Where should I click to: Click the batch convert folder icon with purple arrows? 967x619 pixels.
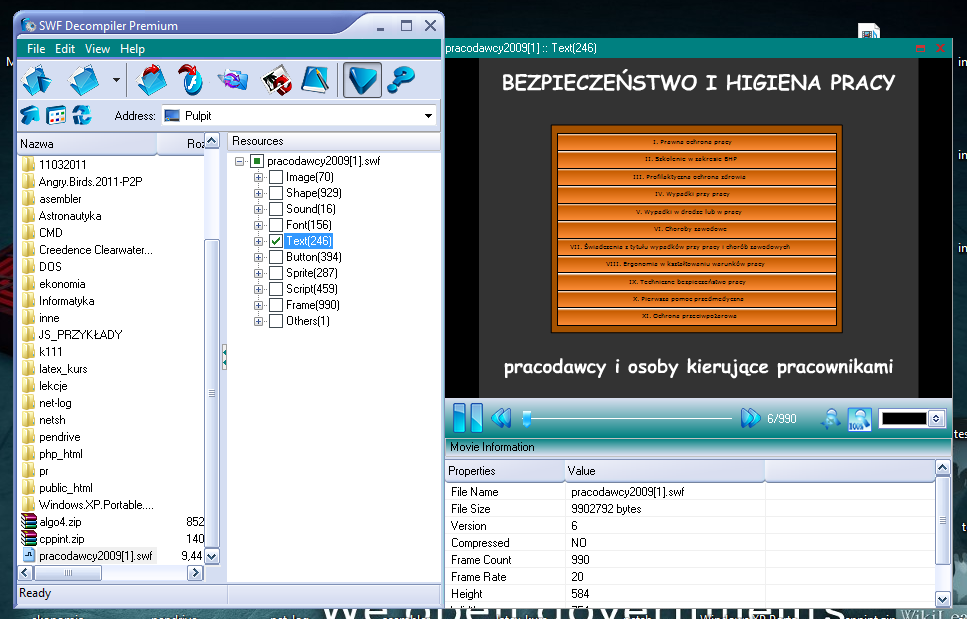point(232,80)
